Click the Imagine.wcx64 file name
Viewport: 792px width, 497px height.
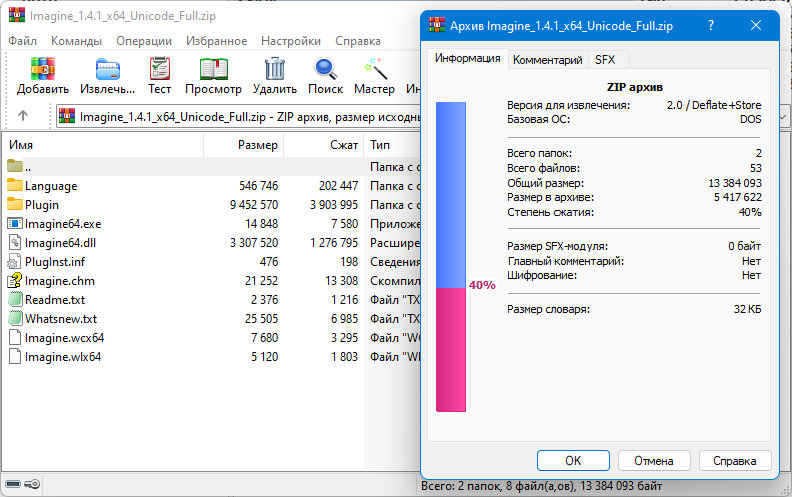[x=65, y=338]
